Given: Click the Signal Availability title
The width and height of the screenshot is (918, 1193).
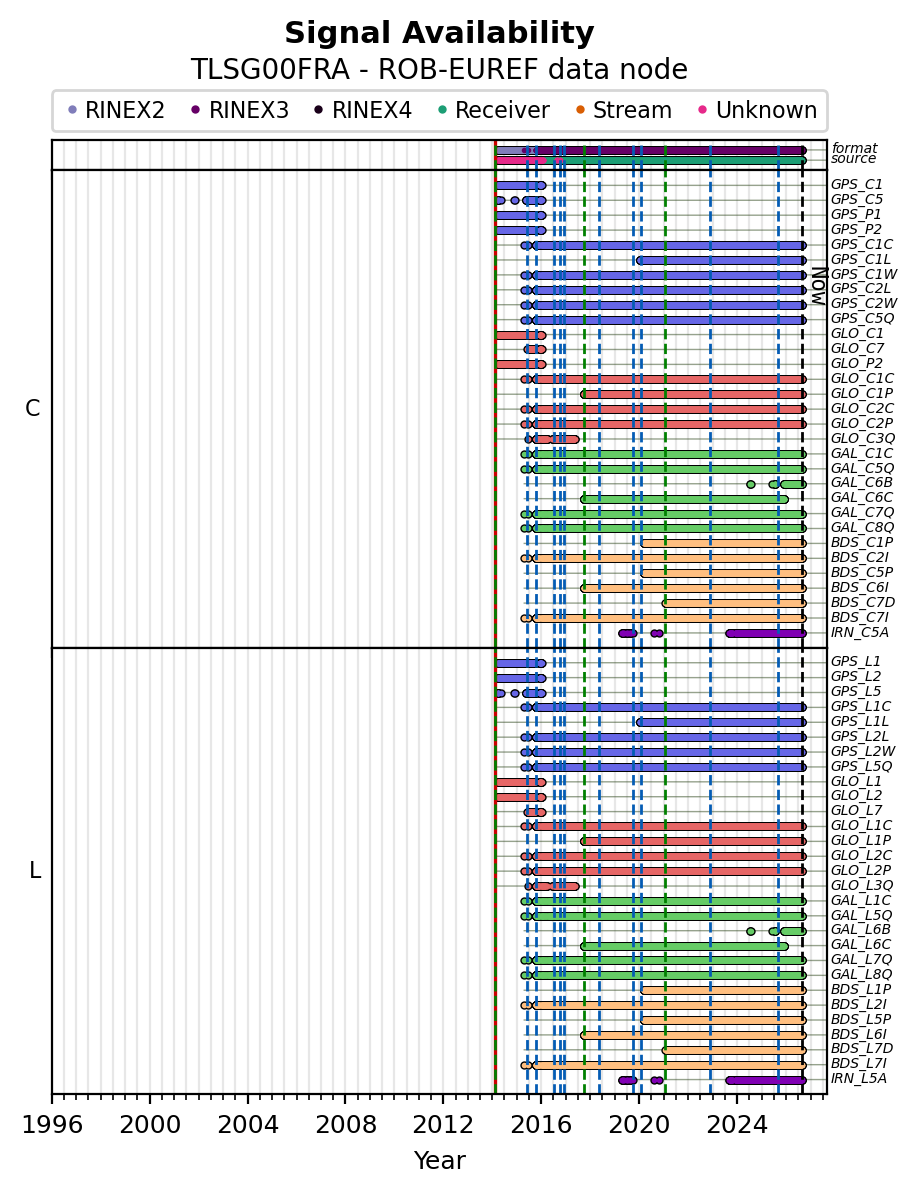Looking at the screenshot, I should click(440, 33).
